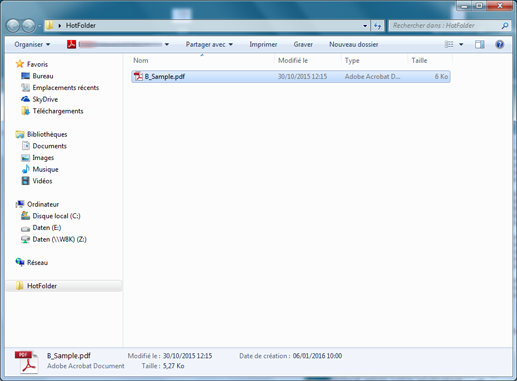Viewport: 517px width, 381px height.
Task: Change the view with the view icon
Action: click(449, 44)
